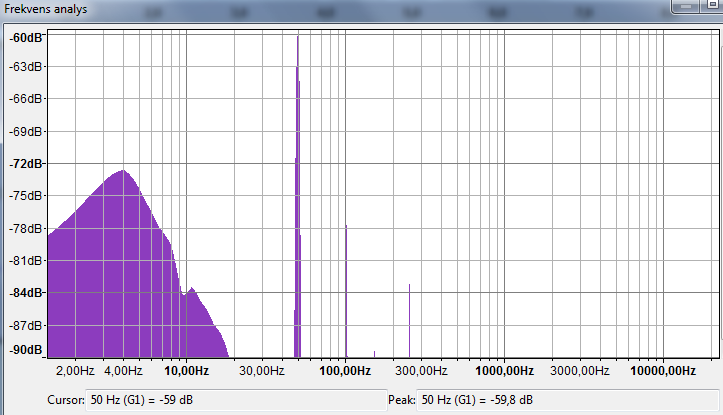The image size is (723, 415).
Task: Click the -90dB label on vertical axis
Action: click(27, 351)
